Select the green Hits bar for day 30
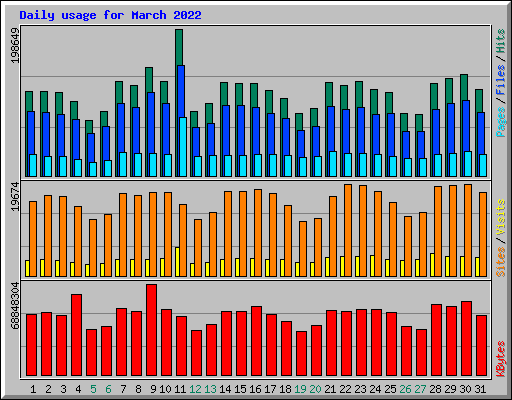The width and height of the screenshot is (512, 400). coord(464,87)
